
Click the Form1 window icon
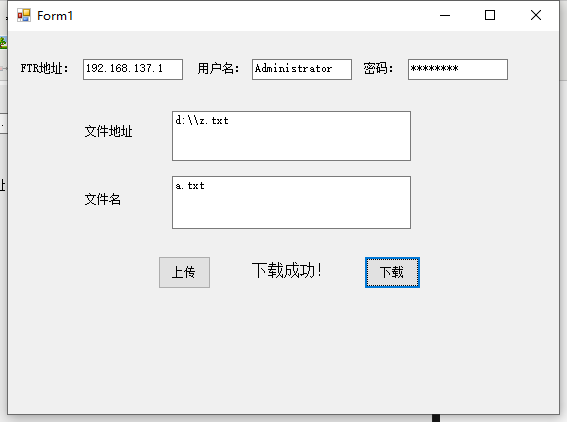24,15
